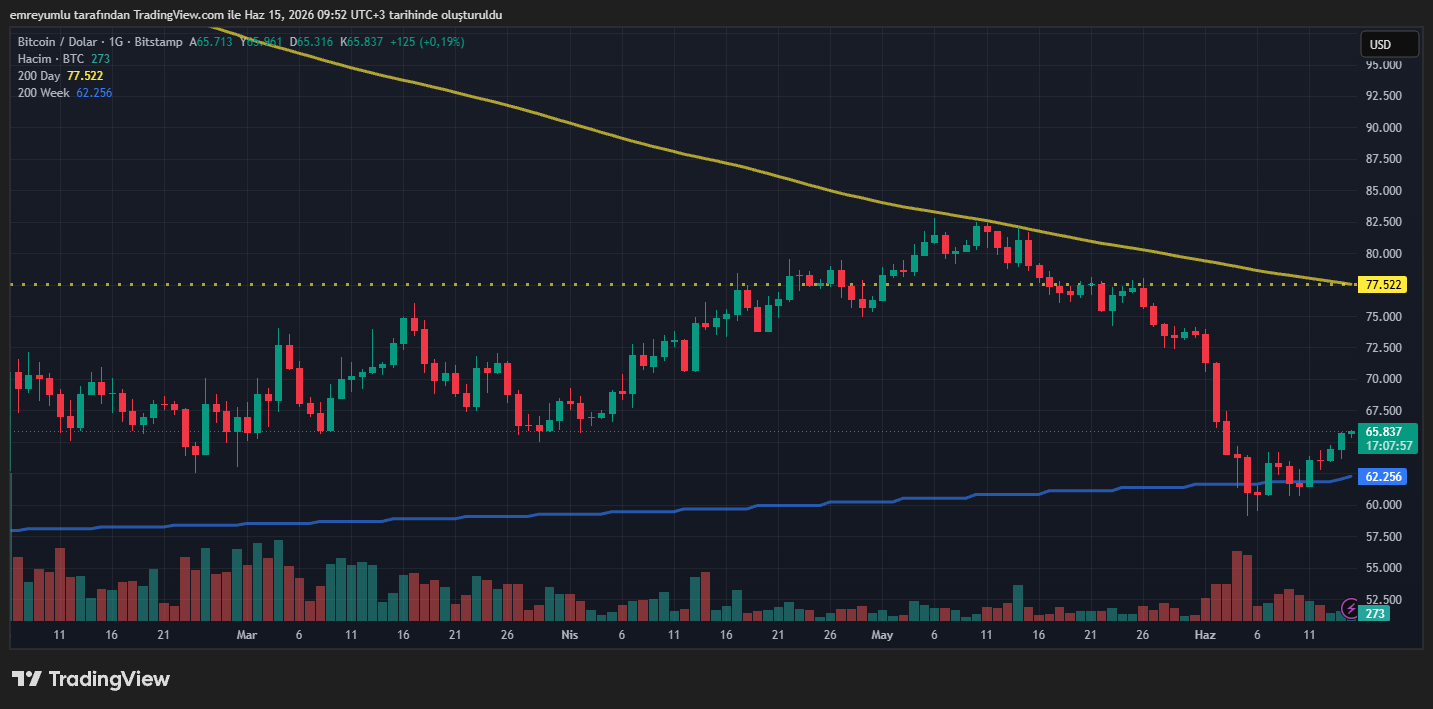Click the emreyumlu snapshot caption text
Image resolution: width=1433 pixels, height=709 pixels.
pyautogui.click(x=255, y=15)
